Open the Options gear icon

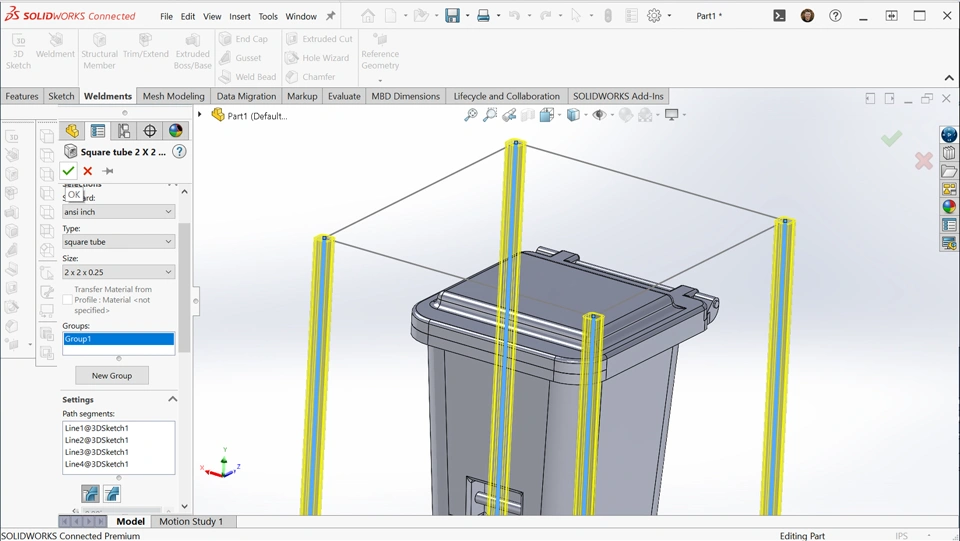pos(654,16)
